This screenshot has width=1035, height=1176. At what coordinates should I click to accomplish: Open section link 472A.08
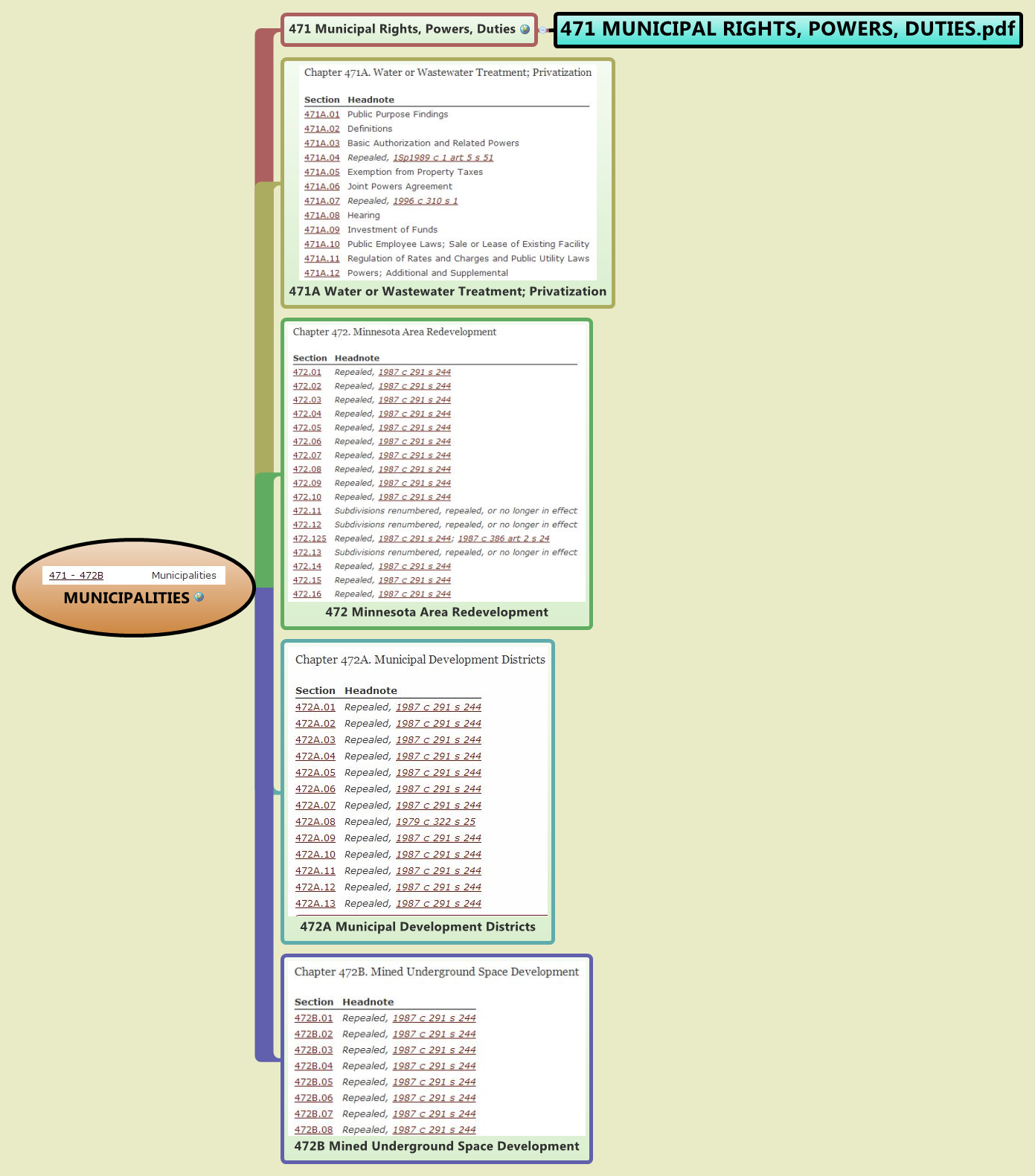(315, 822)
